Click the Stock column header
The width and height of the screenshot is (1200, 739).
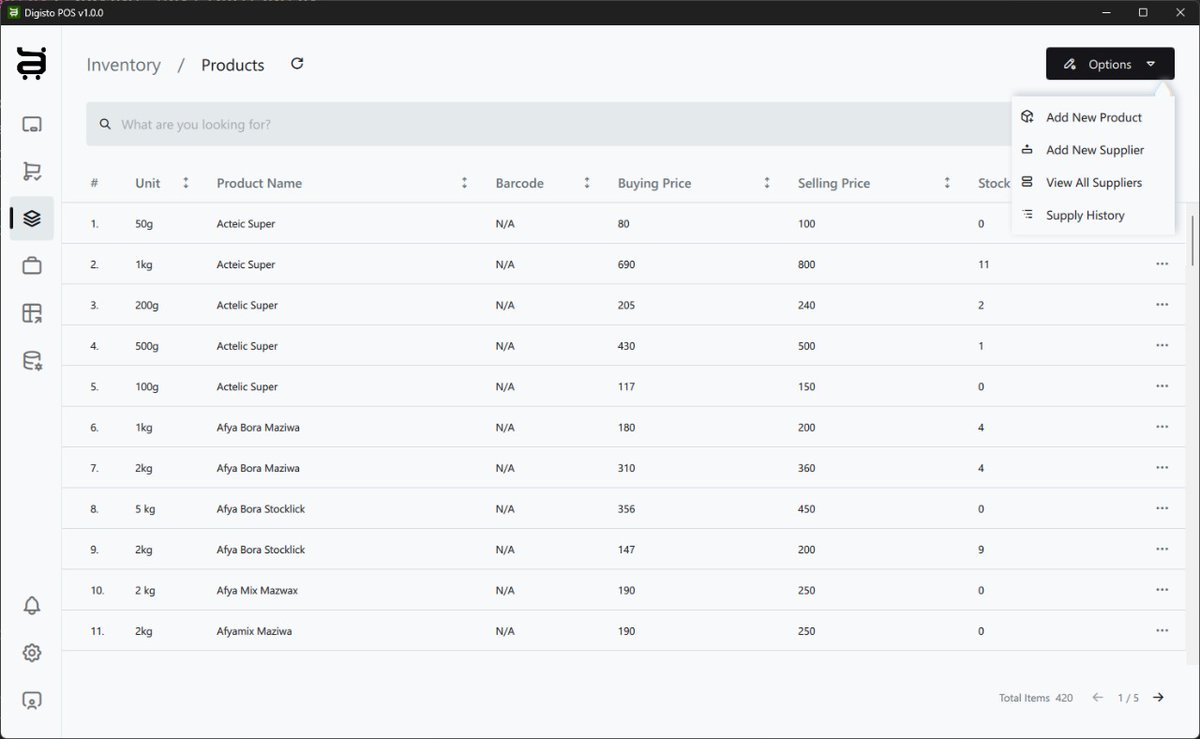pyautogui.click(x=994, y=183)
